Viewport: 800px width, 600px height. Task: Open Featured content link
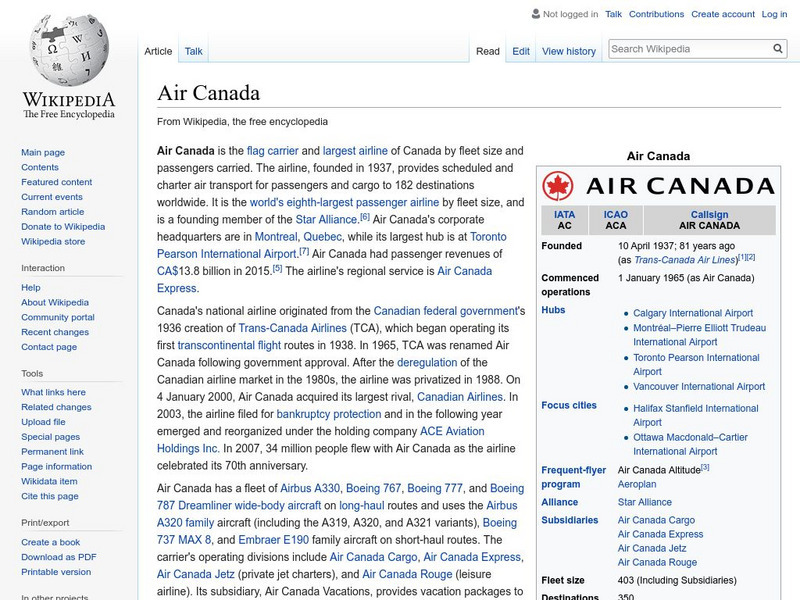click(x=57, y=182)
